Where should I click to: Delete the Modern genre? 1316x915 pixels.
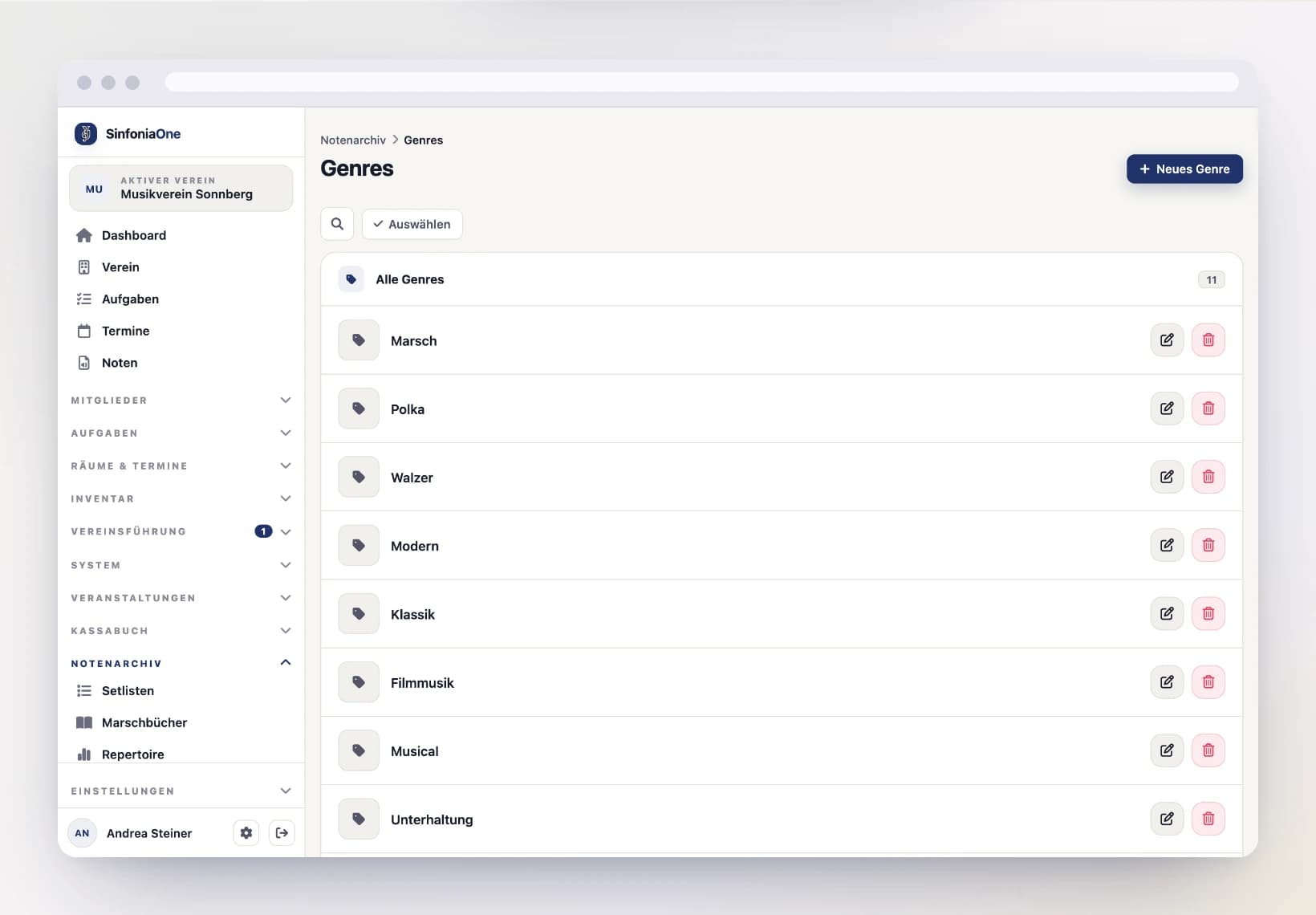(1208, 545)
